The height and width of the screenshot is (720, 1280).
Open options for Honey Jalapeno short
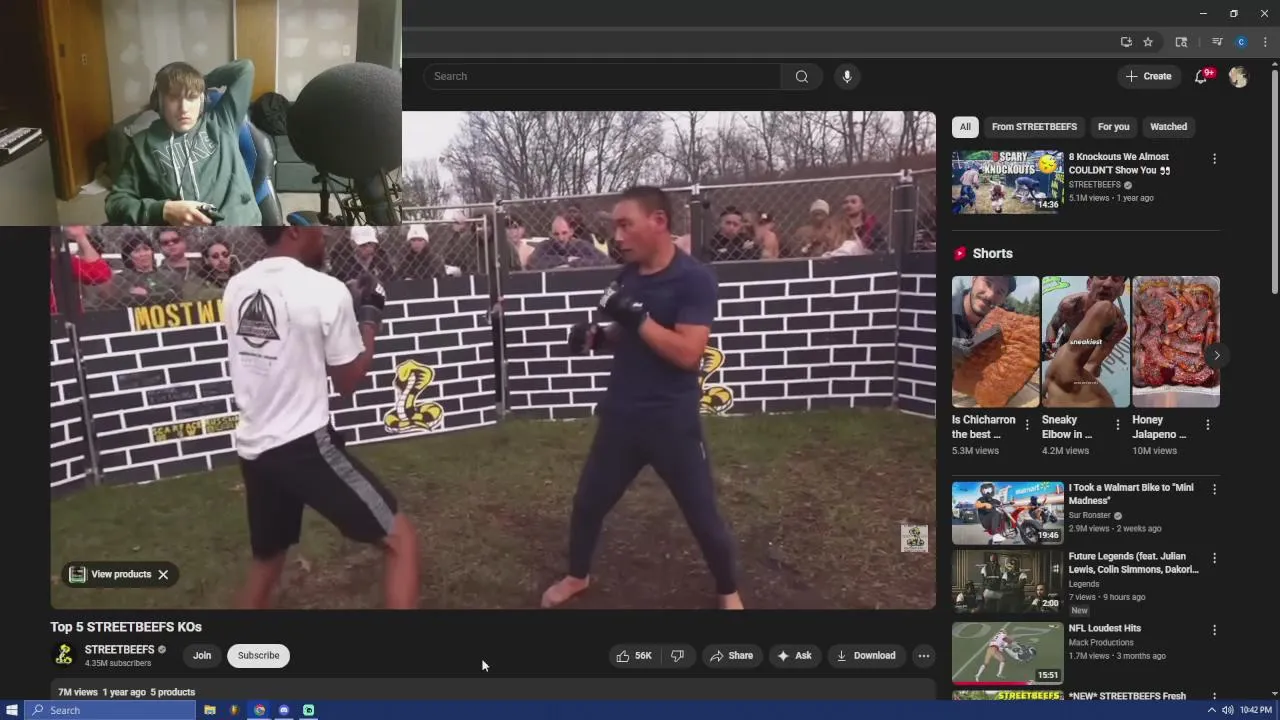(1207, 425)
